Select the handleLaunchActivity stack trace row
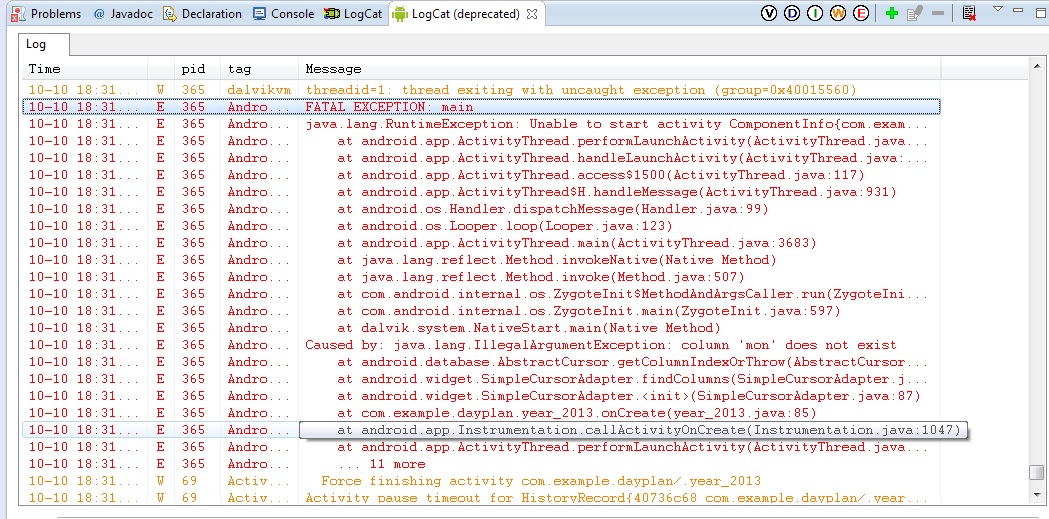1049x519 pixels. (x=482, y=158)
